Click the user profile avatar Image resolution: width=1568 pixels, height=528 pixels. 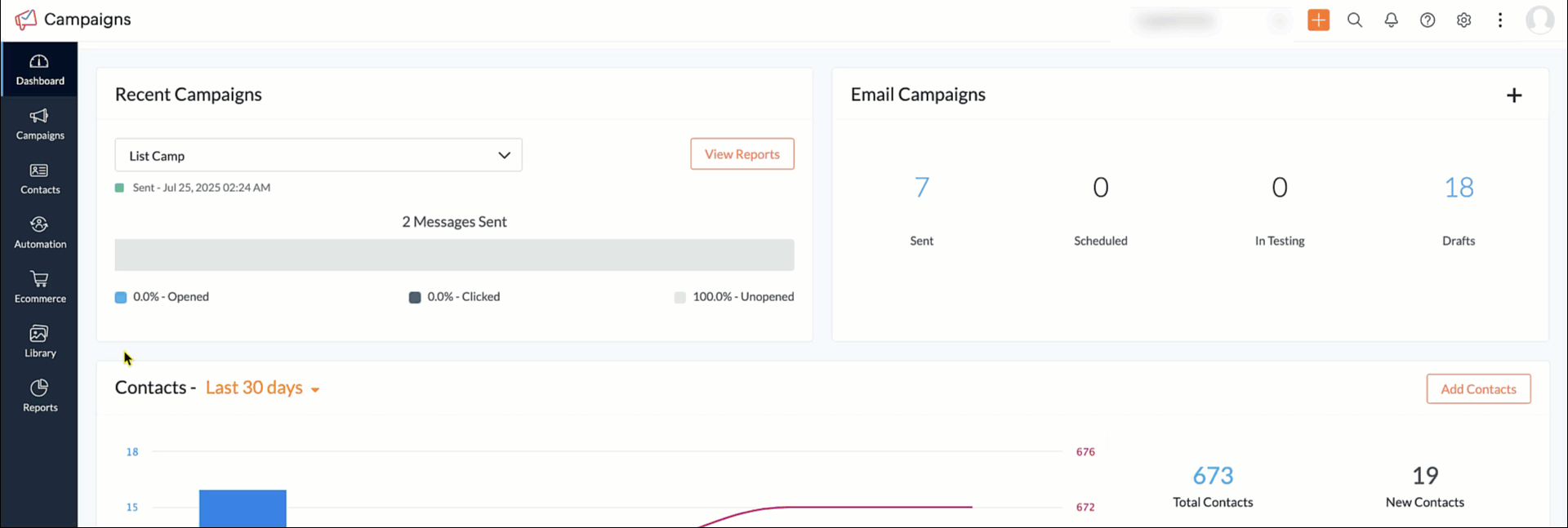click(x=1539, y=20)
